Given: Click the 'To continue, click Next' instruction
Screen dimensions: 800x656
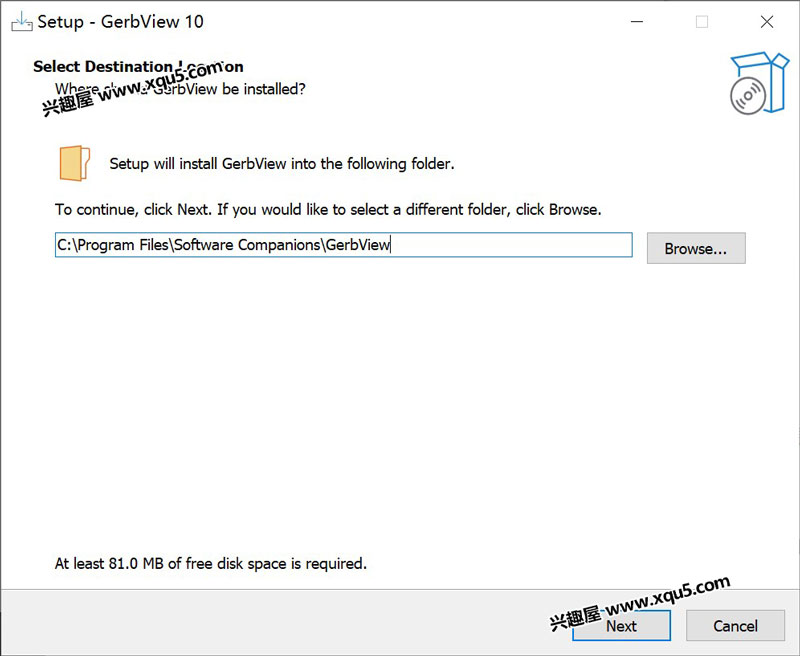Looking at the screenshot, I should coord(328,210).
